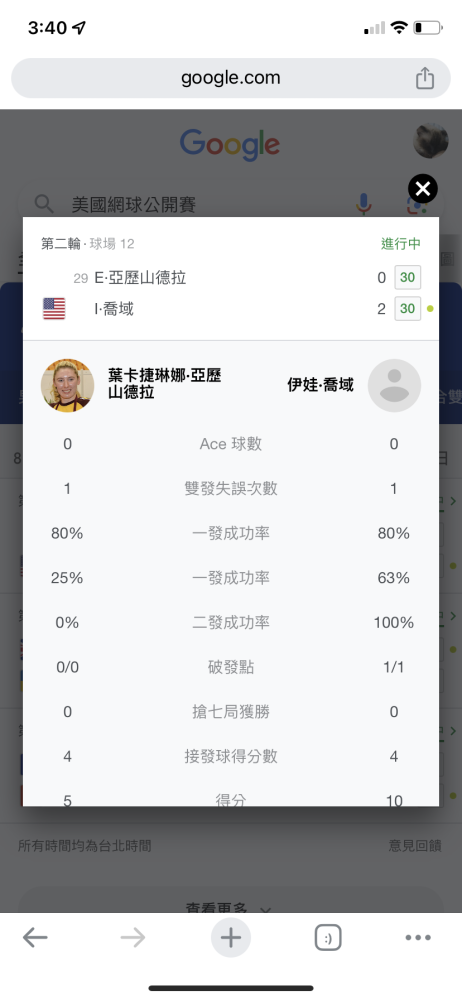
Task: Select player name 伊娃·喬域
Action: [x=320, y=385]
